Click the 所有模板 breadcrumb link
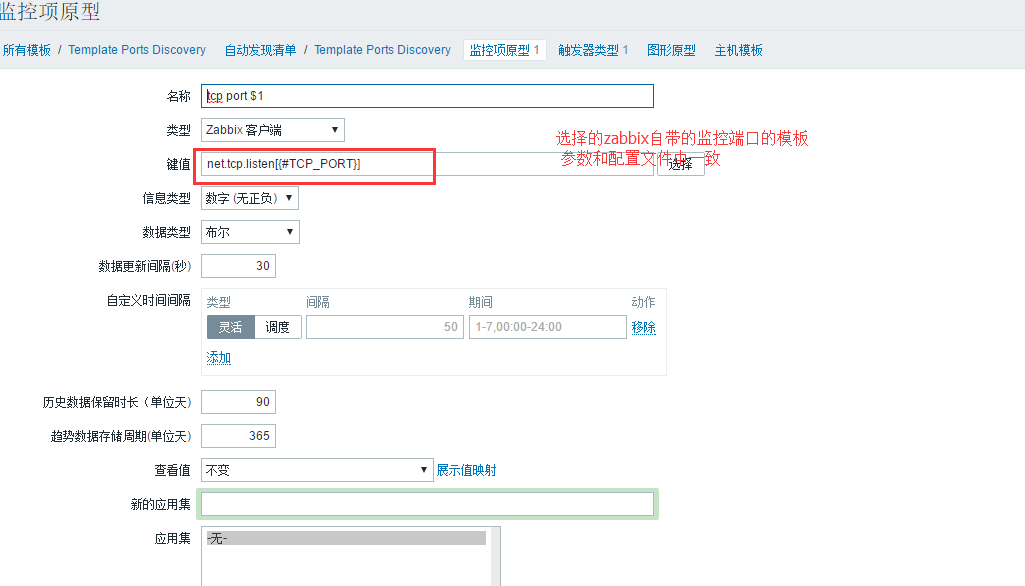This screenshot has width=1025, height=586. [26, 49]
